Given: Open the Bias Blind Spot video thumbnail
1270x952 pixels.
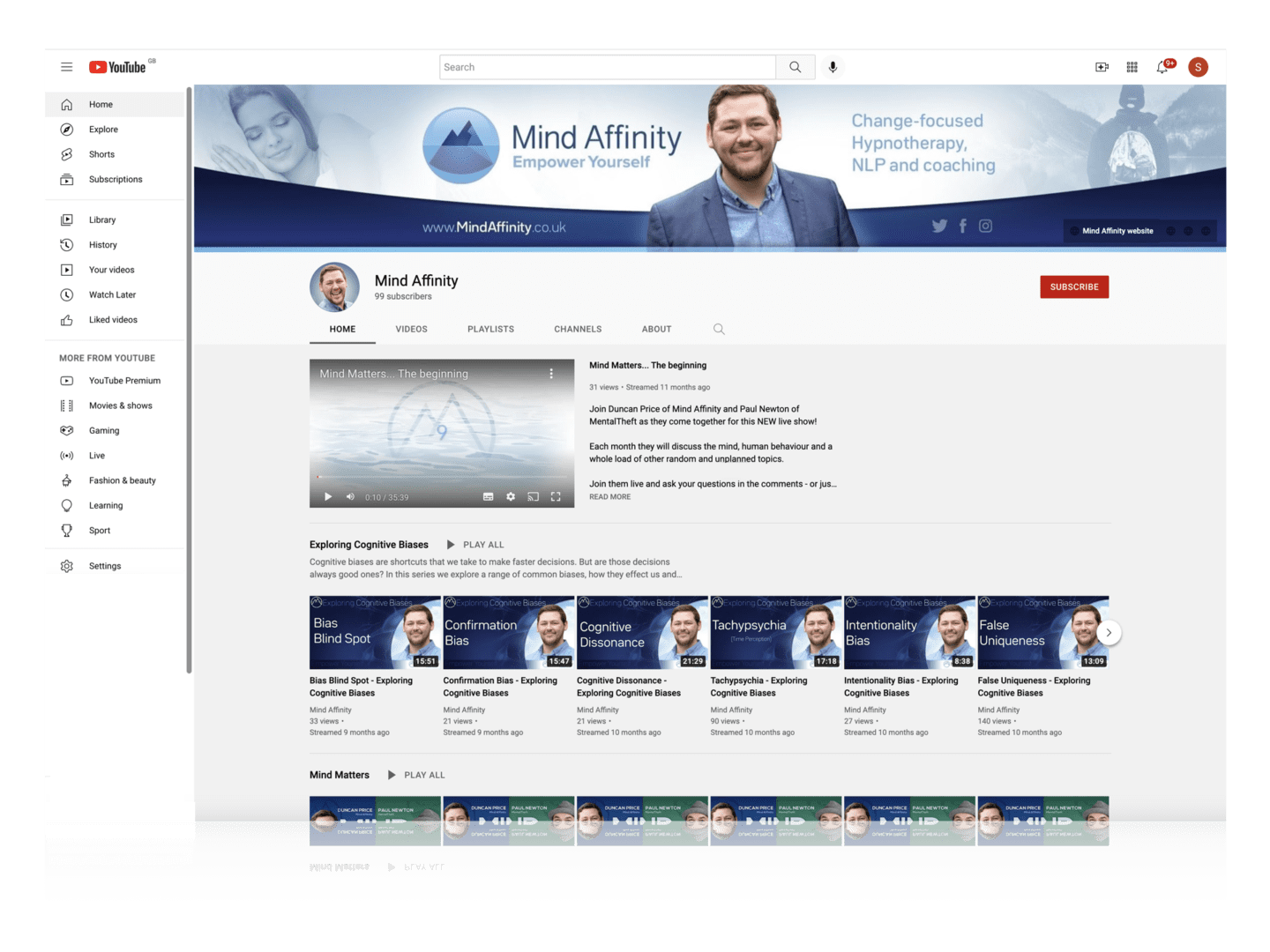Looking at the screenshot, I should click(x=375, y=632).
